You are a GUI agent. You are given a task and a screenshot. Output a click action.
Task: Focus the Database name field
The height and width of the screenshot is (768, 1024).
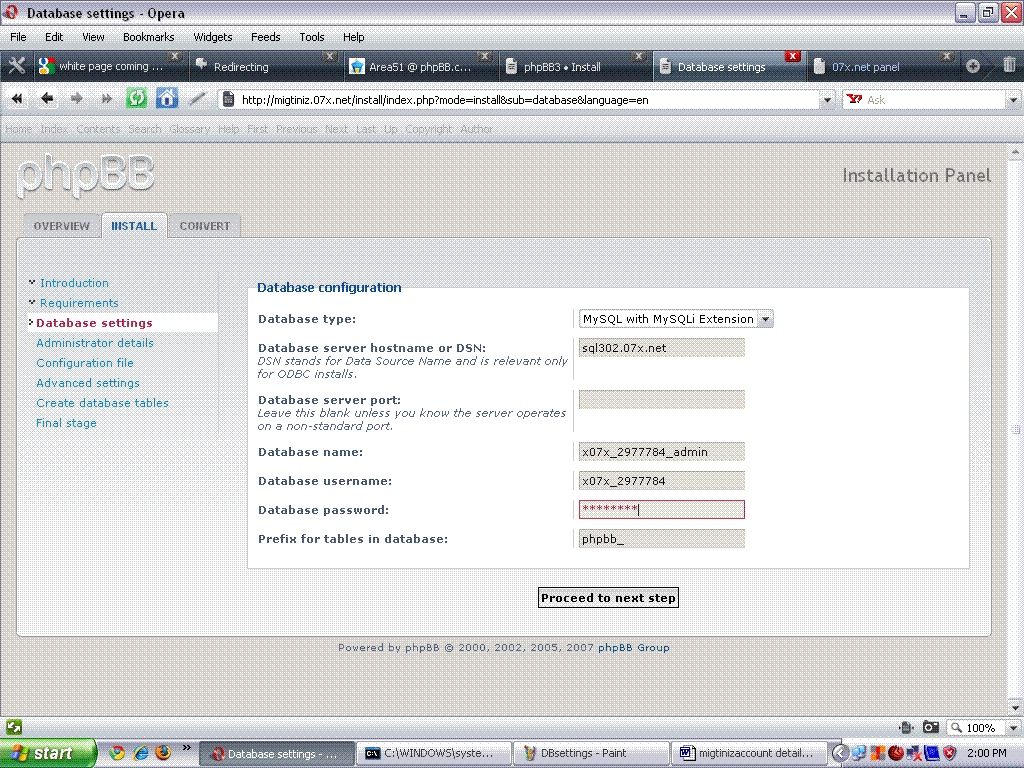pyautogui.click(x=662, y=451)
